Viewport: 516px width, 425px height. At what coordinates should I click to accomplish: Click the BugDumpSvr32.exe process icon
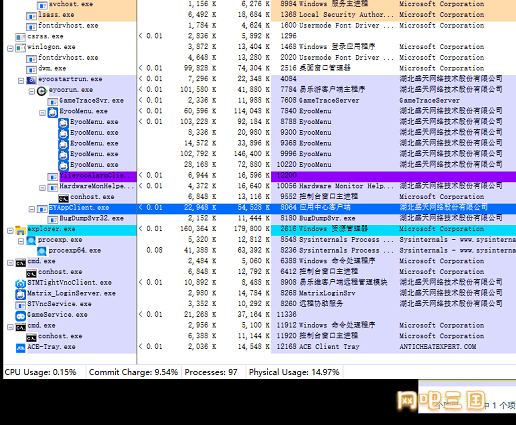53,219
